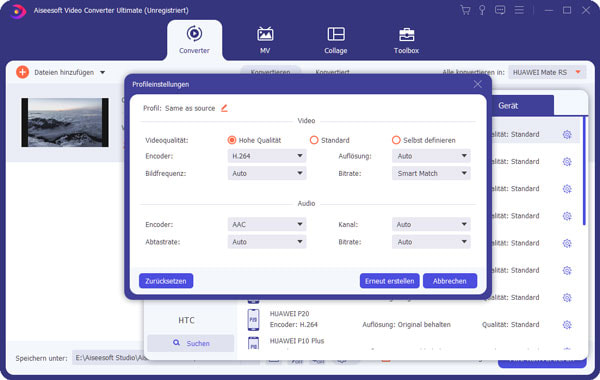The height and width of the screenshot is (380, 600).
Task: Close the Profileinstellungen dialog
Action: coord(478,84)
